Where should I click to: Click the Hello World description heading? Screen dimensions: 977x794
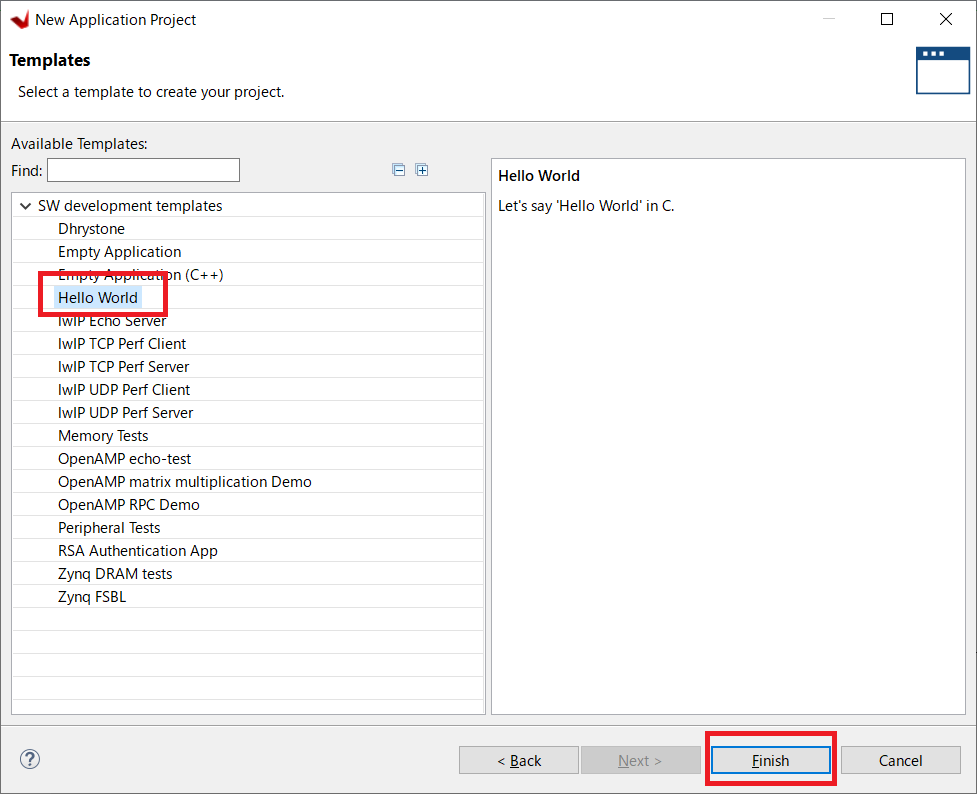click(x=539, y=176)
